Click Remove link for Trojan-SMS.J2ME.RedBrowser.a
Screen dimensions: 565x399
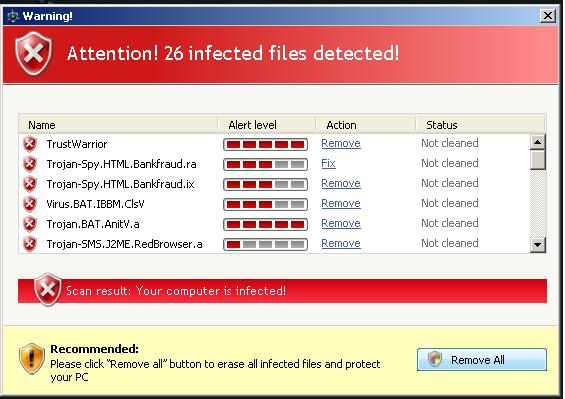coord(341,243)
